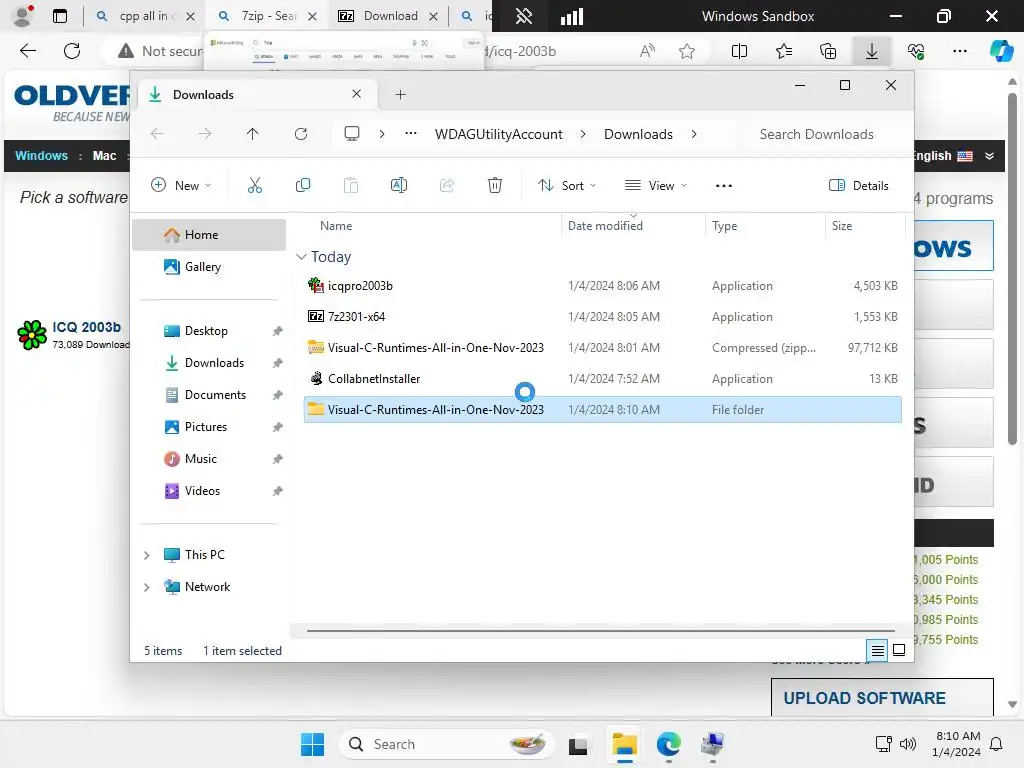Select Home in the navigation pane
The image size is (1024, 768).
click(x=209, y=234)
